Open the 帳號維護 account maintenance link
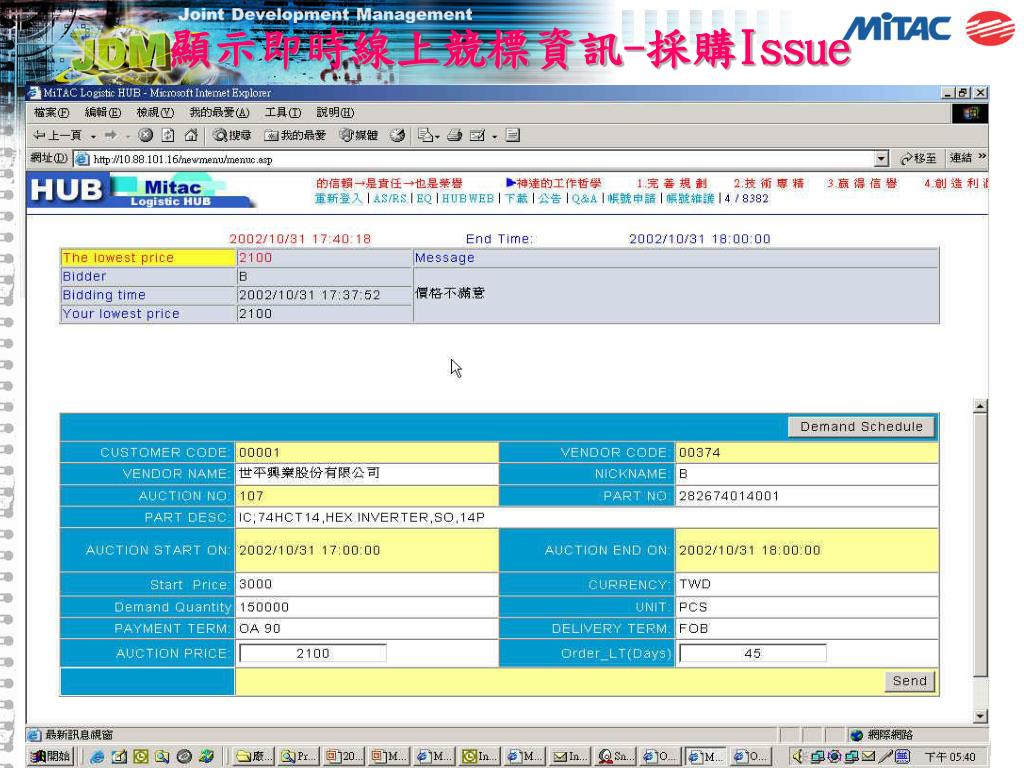This screenshot has width=1024, height=768. point(690,199)
